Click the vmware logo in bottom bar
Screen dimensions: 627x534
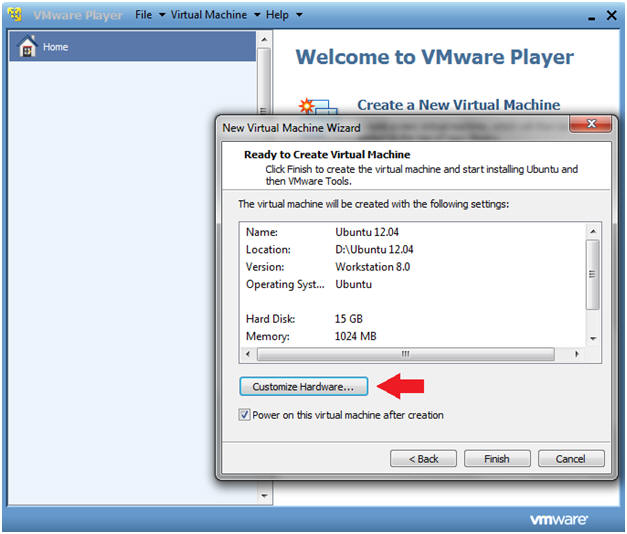[x=558, y=520]
